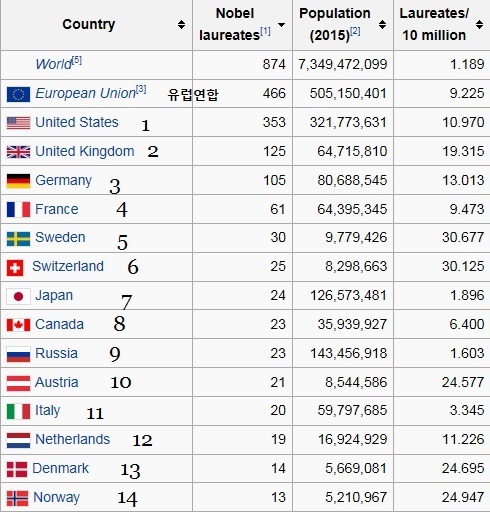The width and height of the screenshot is (490, 512).
Task: Open the Germany link
Action: pos(63,181)
